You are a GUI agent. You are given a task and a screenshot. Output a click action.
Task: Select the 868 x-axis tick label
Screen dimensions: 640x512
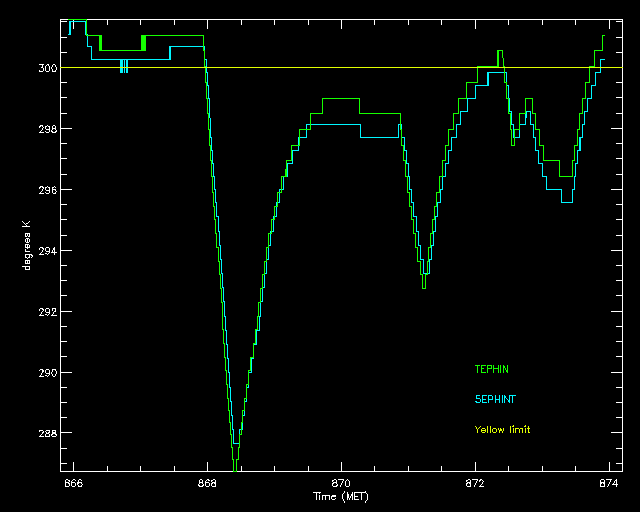coord(207,484)
